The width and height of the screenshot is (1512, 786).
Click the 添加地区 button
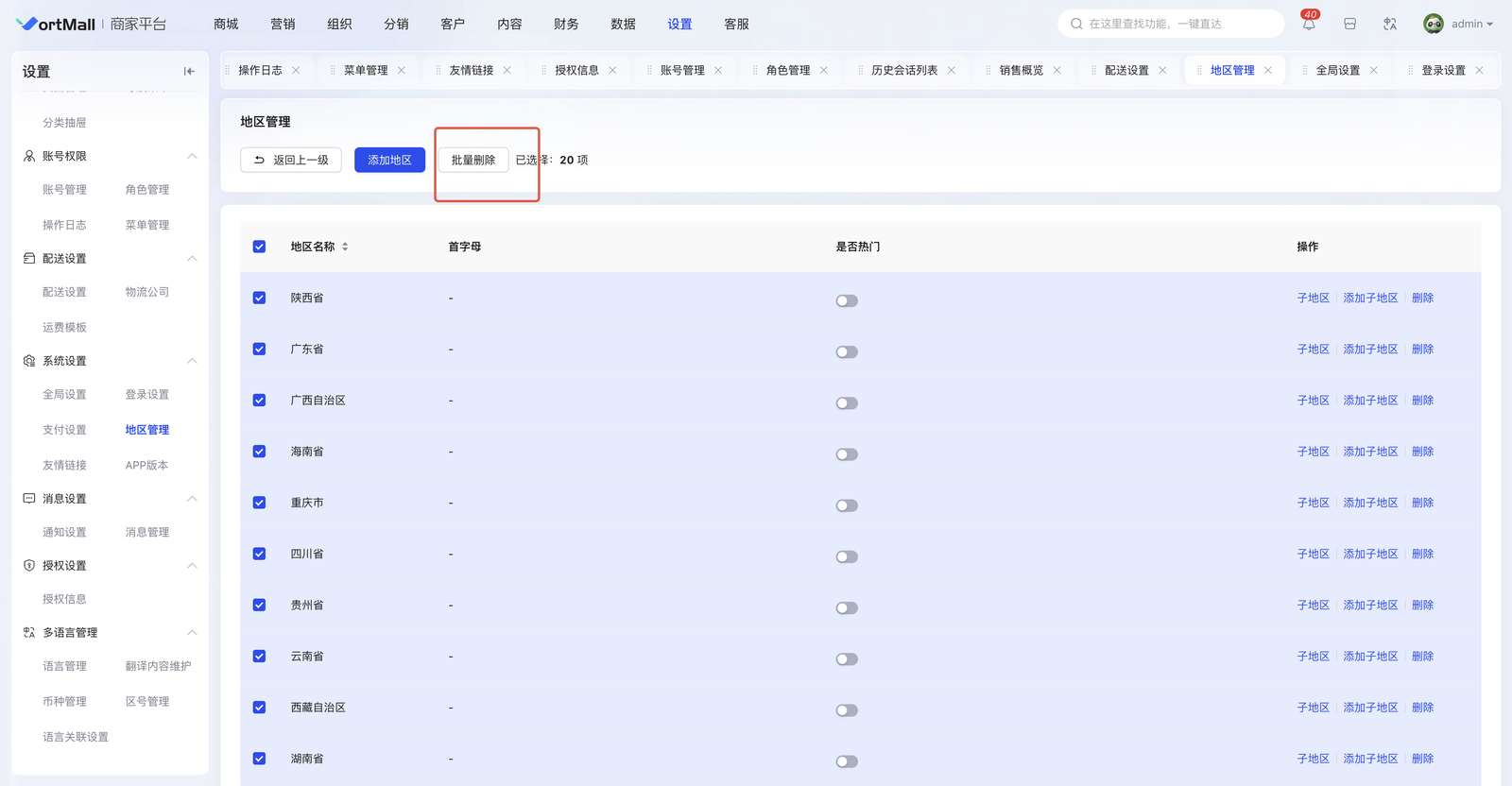pyautogui.click(x=389, y=161)
